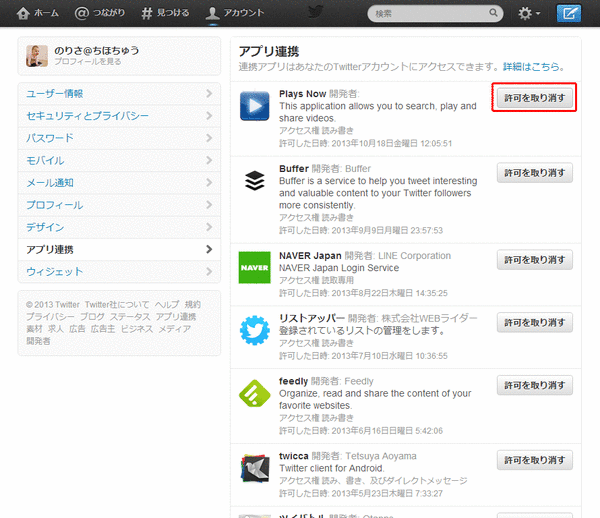Click Twitter社について footer link
This screenshot has width=600, height=518.
pyautogui.click(x=117, y=305)
